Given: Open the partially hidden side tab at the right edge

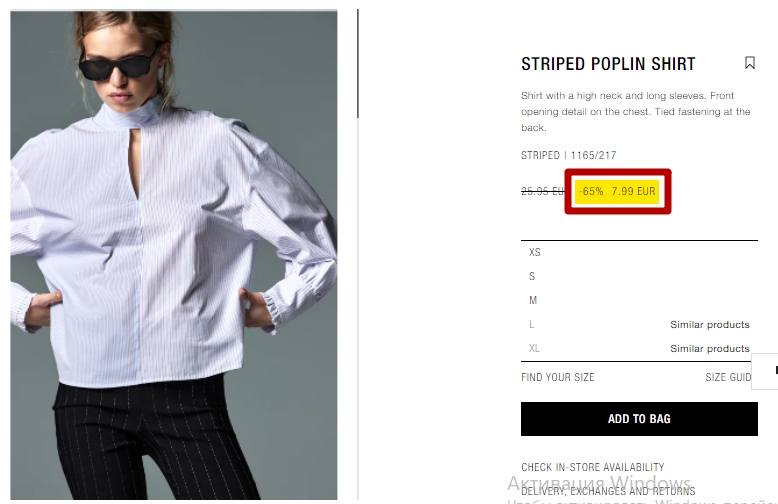Looking at the screenshot, I should [765, 371].
